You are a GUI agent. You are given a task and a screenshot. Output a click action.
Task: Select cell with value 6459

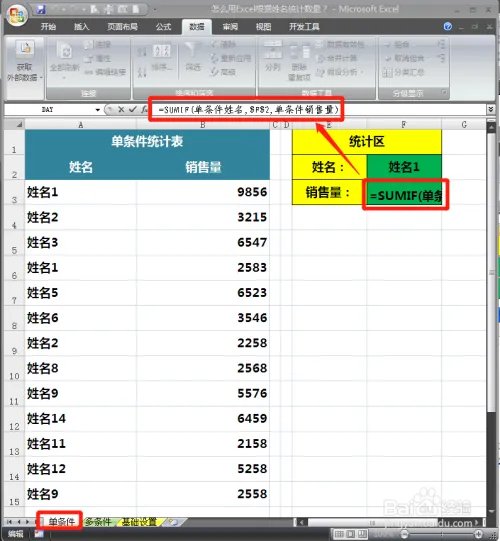click(x=203, y=419)
